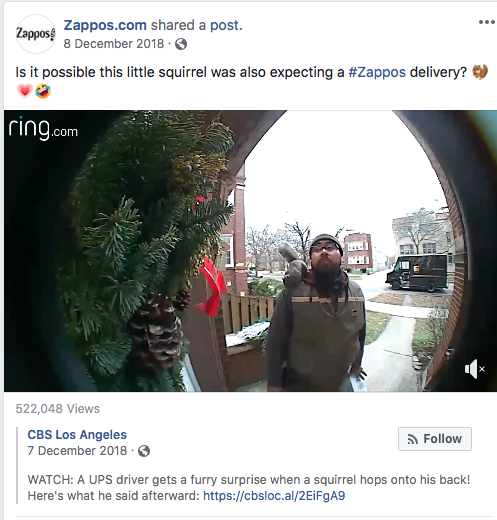Click the heart emoji in the caption
This screenshot has width=497, height=520.
25,91
